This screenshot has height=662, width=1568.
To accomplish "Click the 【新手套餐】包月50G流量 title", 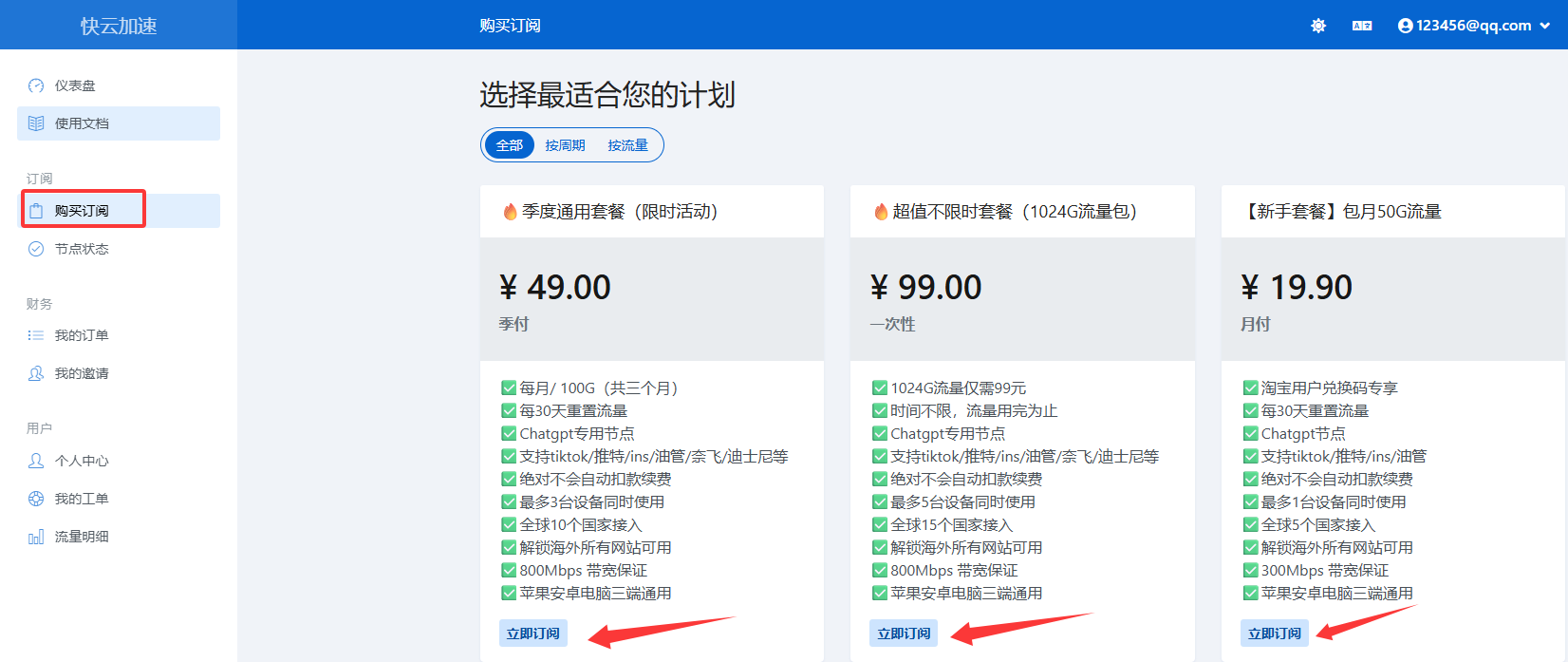I will point(1341,211).
